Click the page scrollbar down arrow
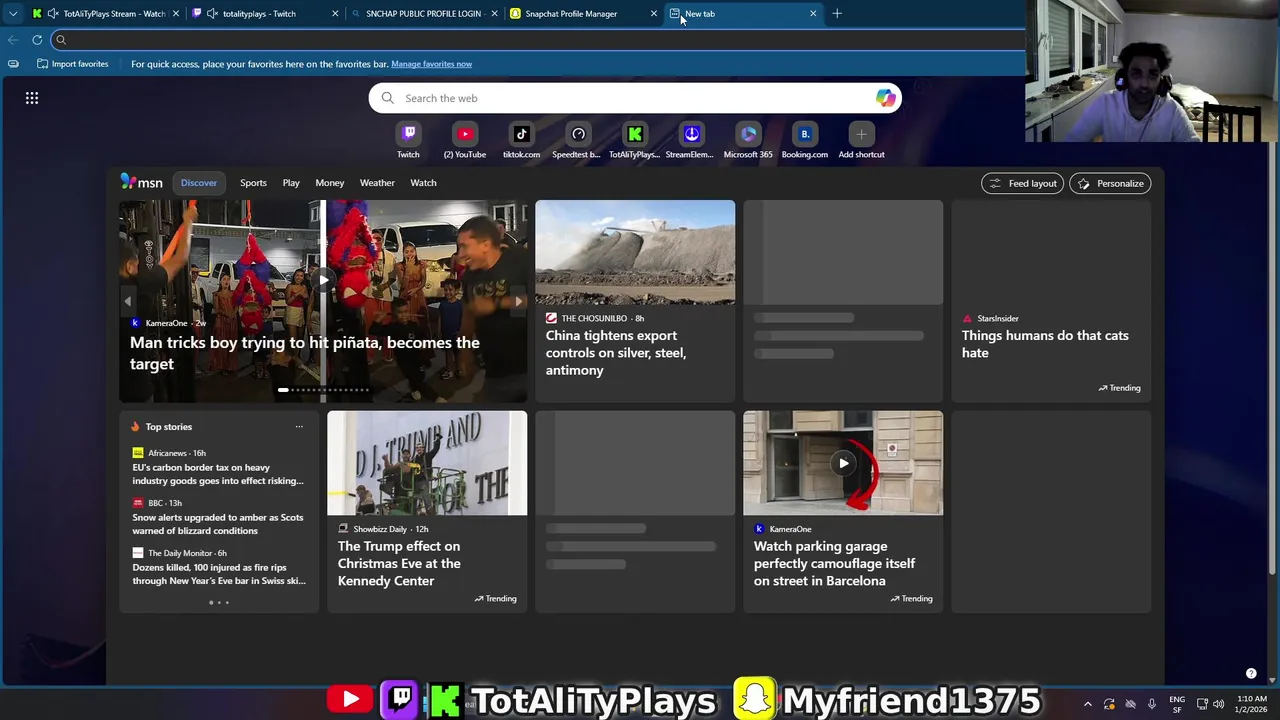 1274,681
